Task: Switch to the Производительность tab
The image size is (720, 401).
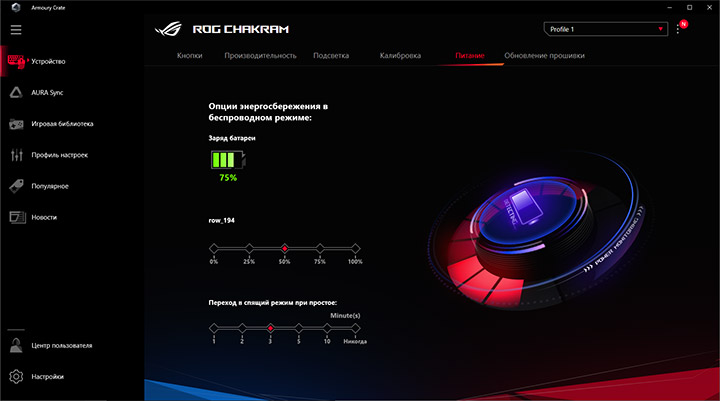Action: 260,56
